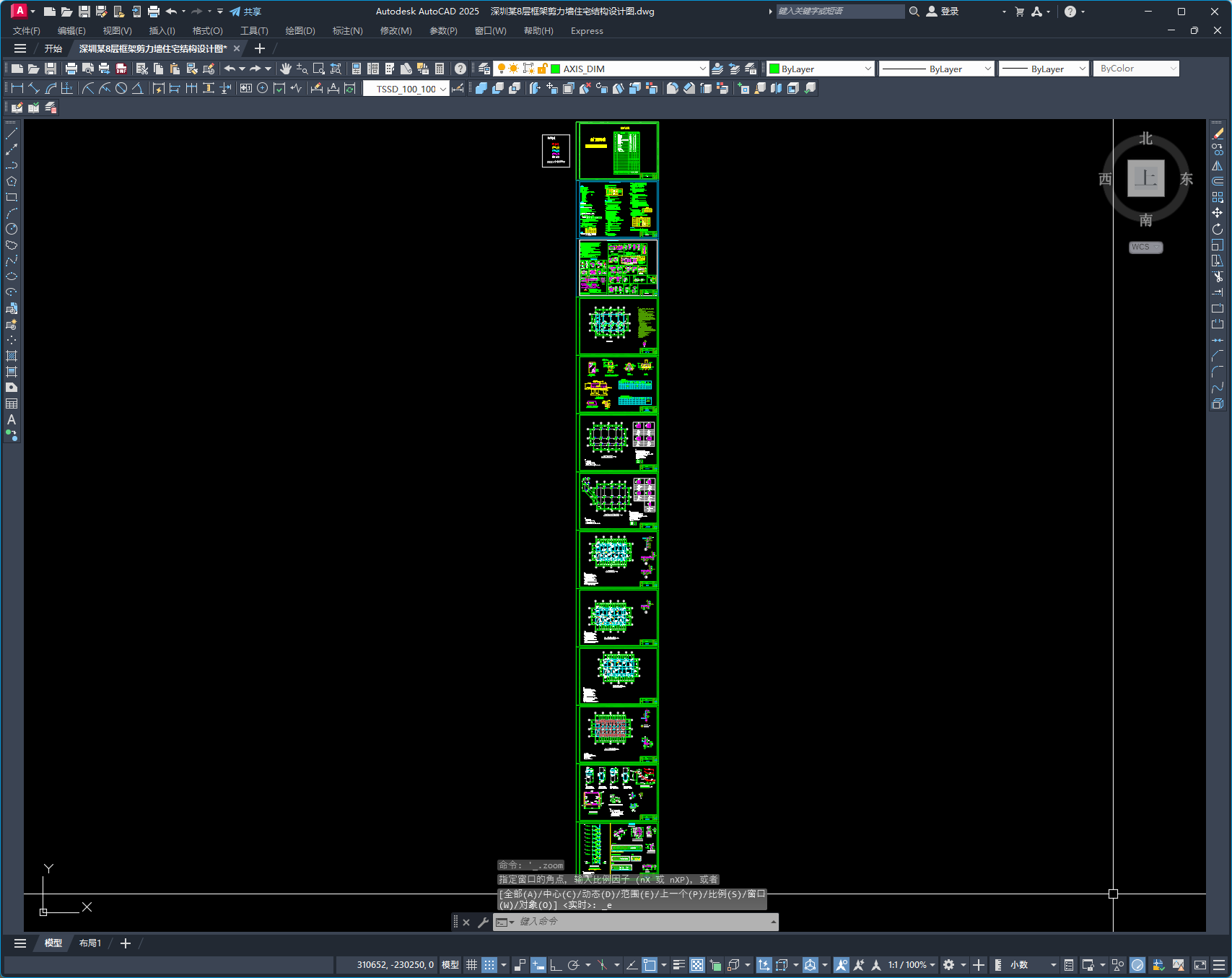1232x978 pixels.
Task: Open the Express menu
Action: [x=587, y=31]
